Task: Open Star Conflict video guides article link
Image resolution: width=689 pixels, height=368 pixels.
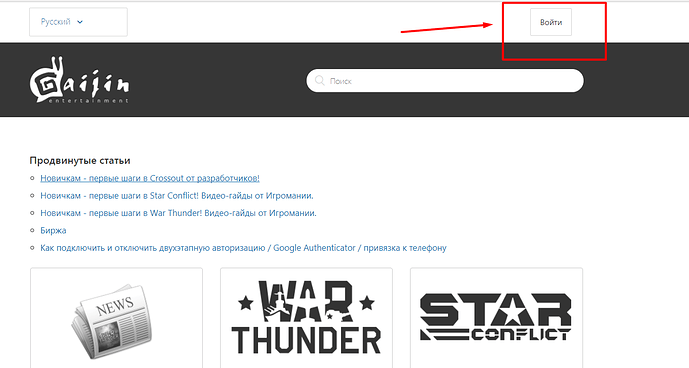Action: click(177, 196)
